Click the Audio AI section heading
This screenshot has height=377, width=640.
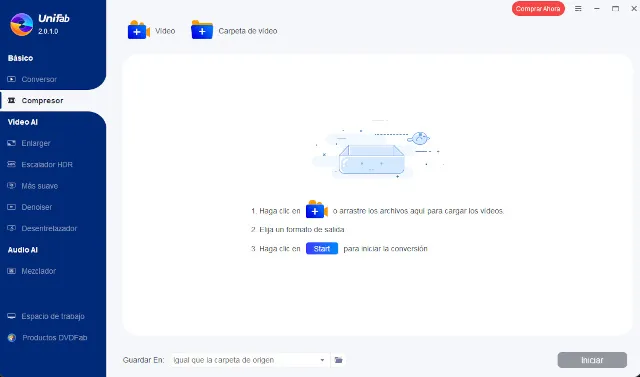pyautogui.click(x=23, y=250)
